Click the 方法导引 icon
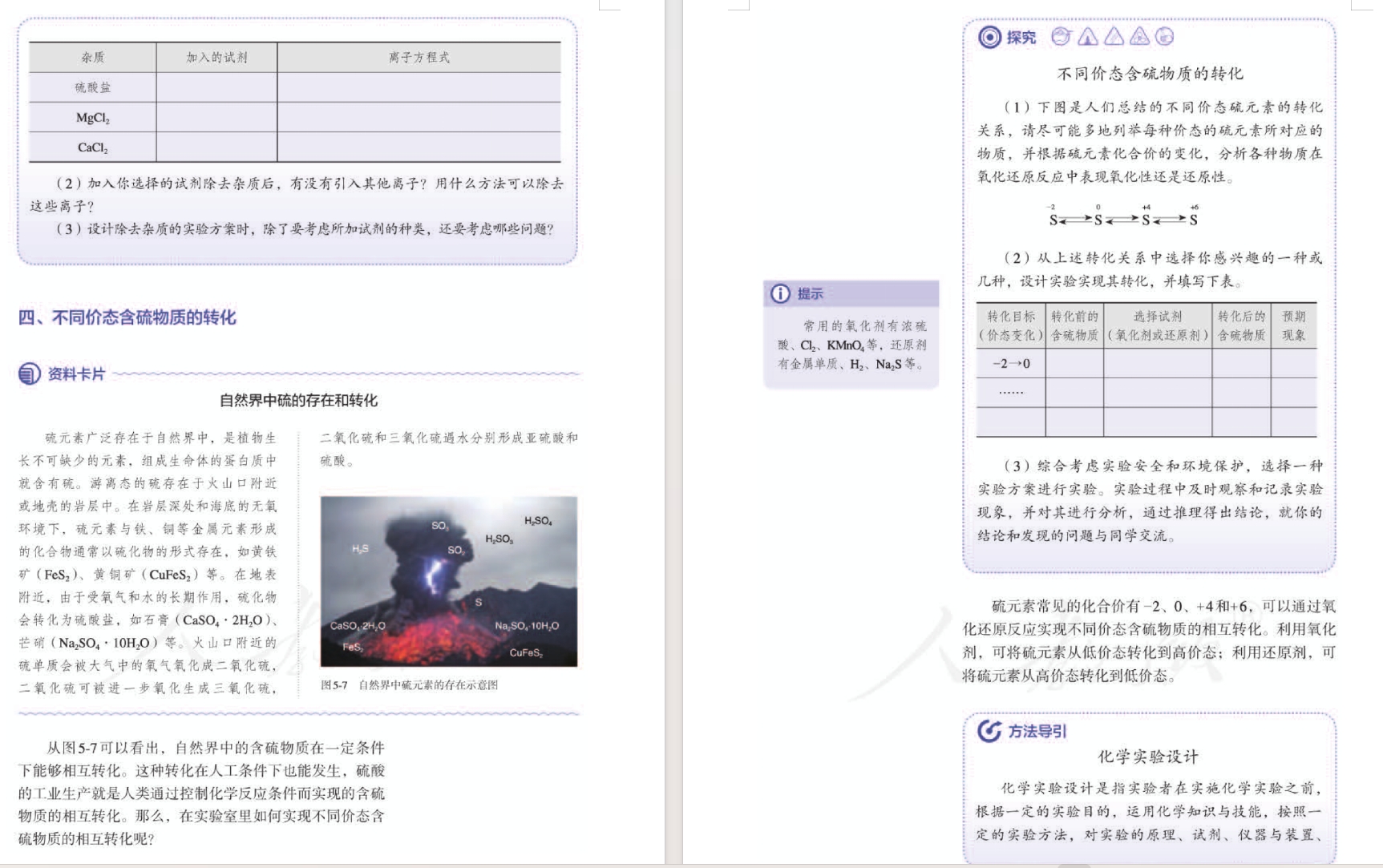This screenshot has width=1383, height=868. (989, 731)
